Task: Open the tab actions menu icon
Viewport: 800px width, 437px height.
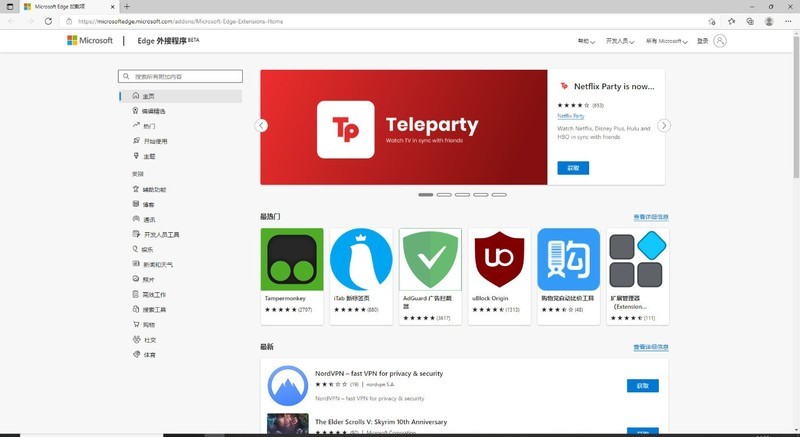Action: (10, 7)
